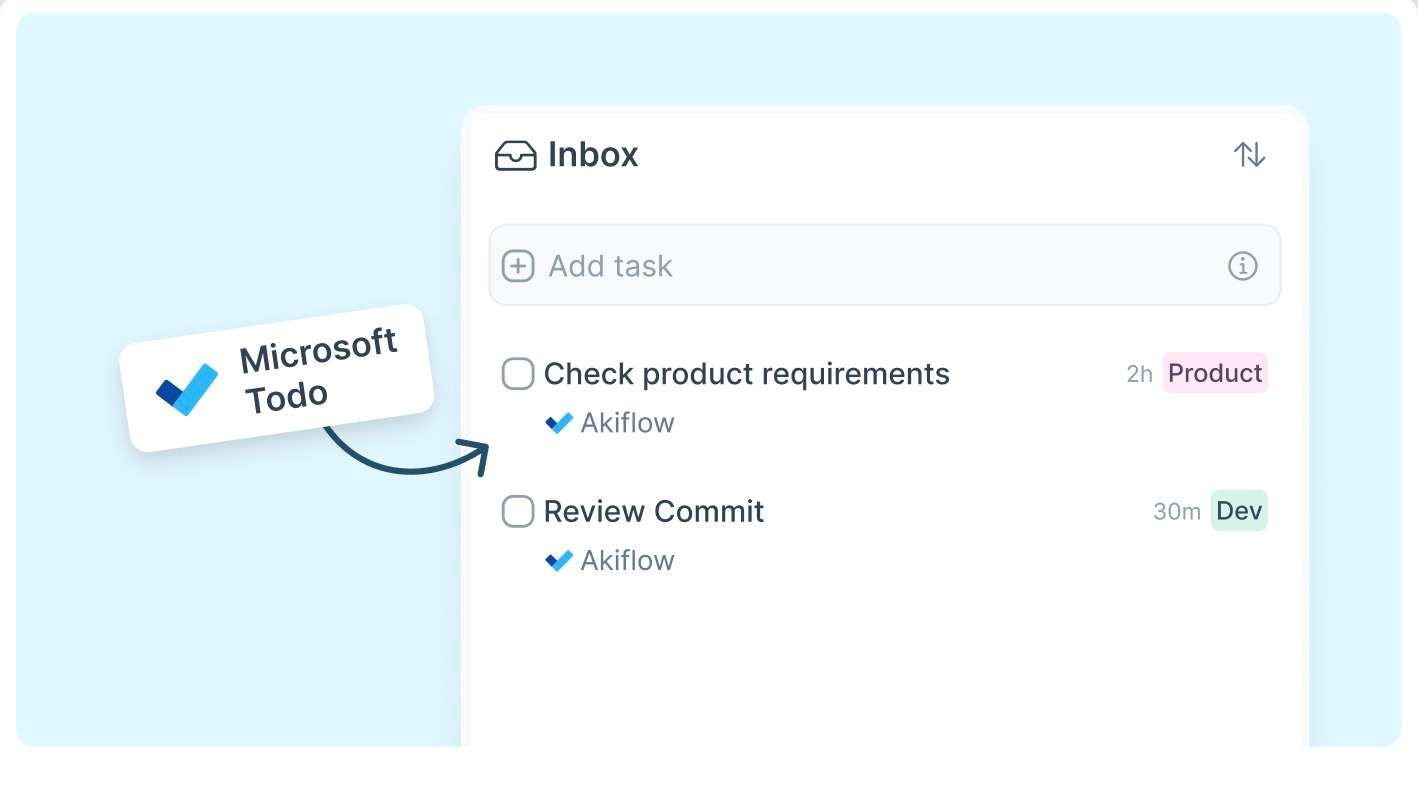The image size is (1418, 790).
Task: Click the large Microsoft Todo checkmark logo
Action: [187, 389]
